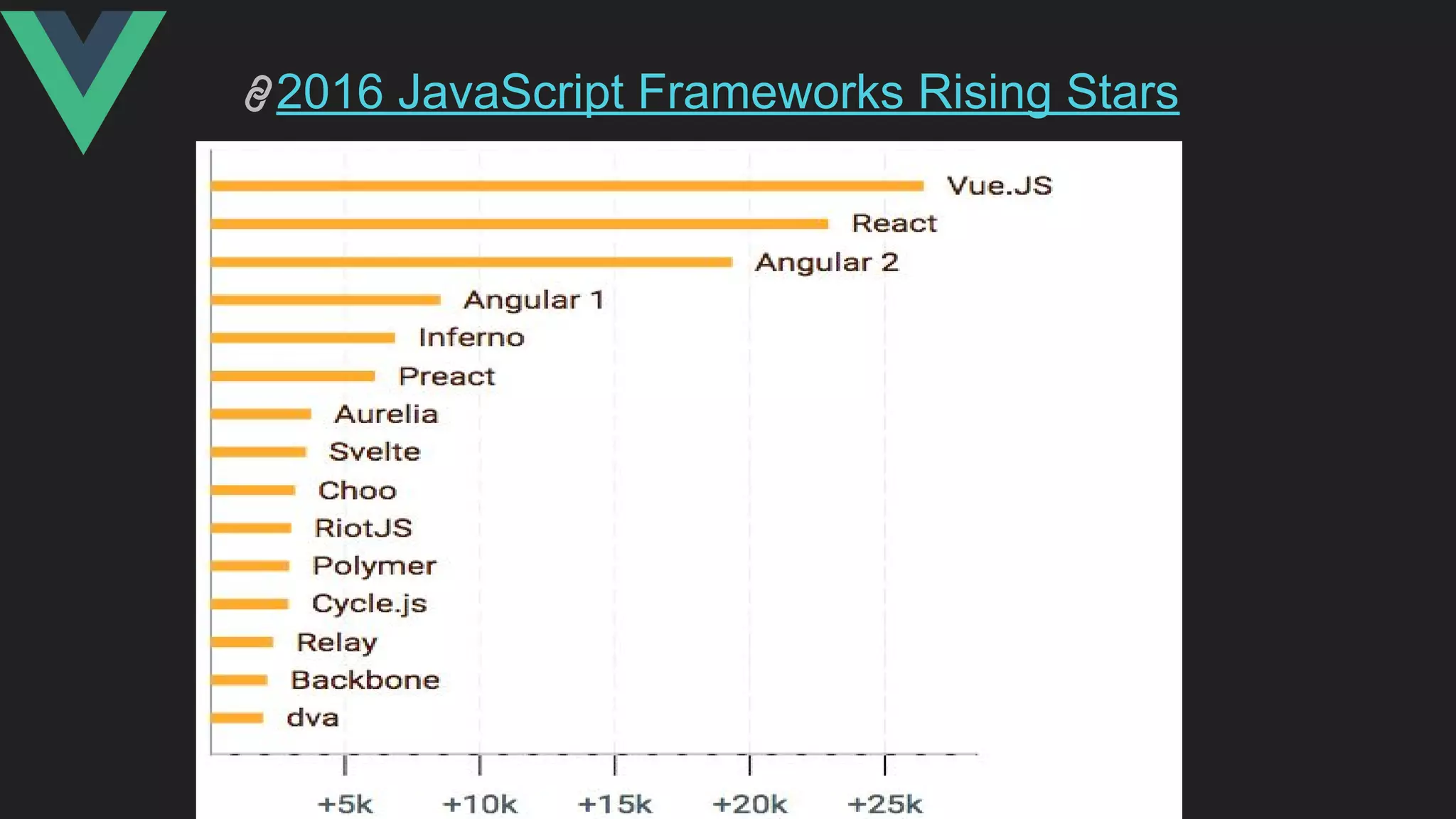This screenshot has width=1456, height=819.
Task: Select the Angular 1 label
Action: (x=534, y=300)
